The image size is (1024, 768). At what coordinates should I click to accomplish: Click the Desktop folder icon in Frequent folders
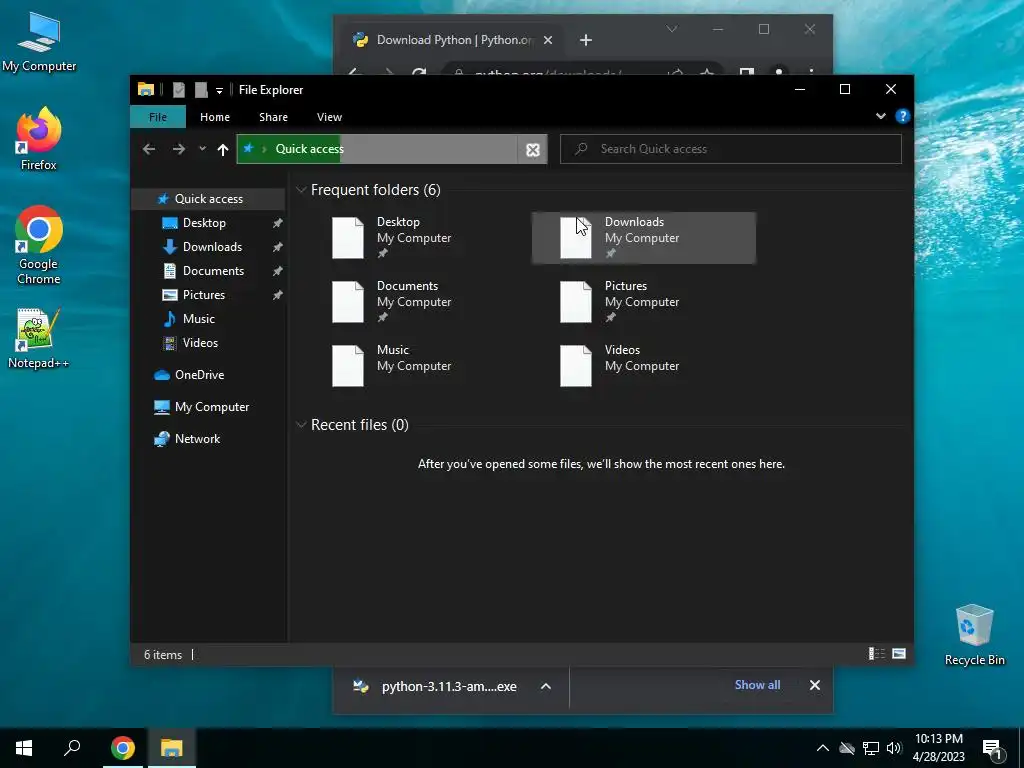click(x=348, y=238)
